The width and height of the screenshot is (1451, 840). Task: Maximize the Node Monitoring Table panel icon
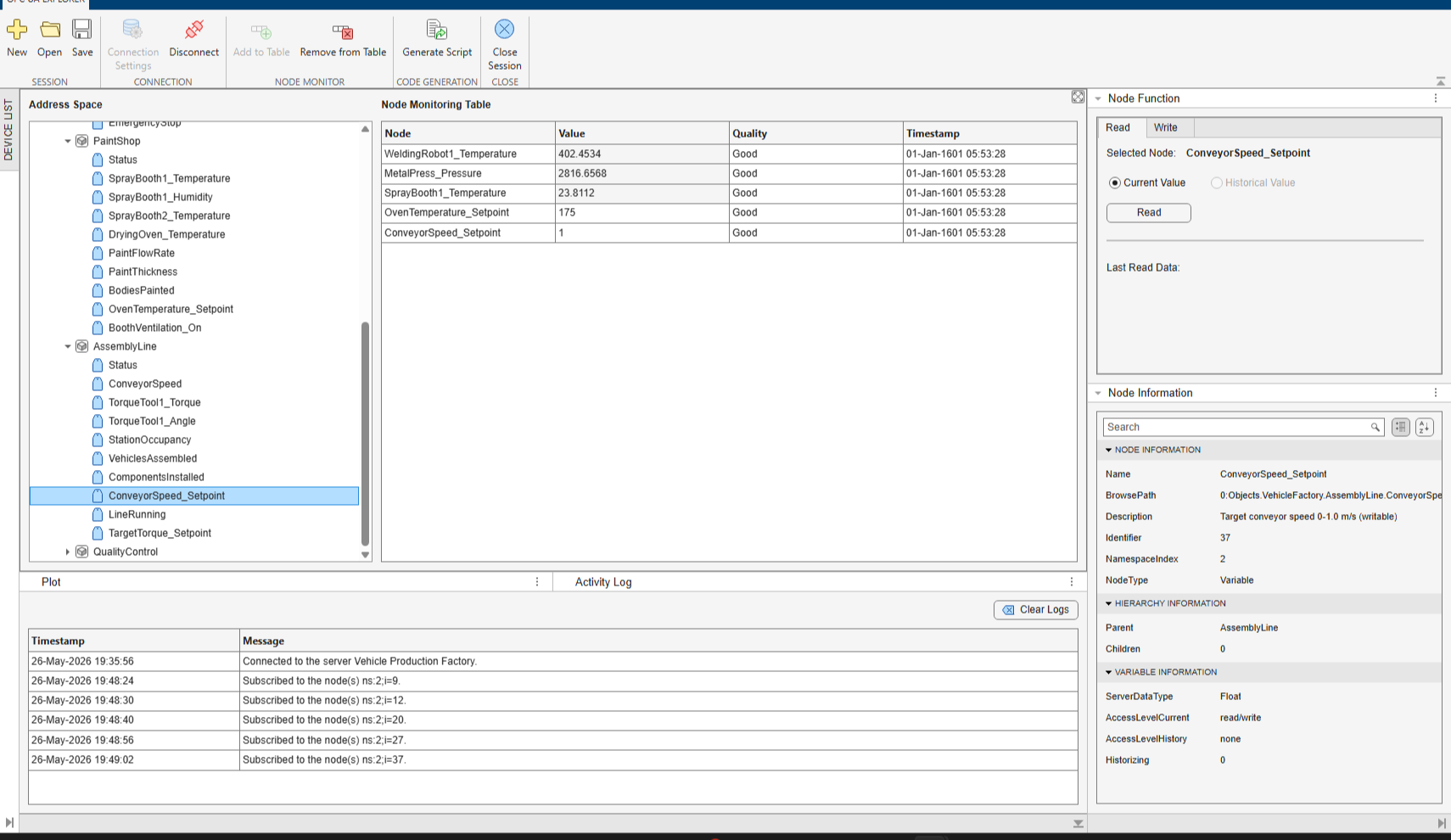pyautogui.click(x=1078, y=98)
